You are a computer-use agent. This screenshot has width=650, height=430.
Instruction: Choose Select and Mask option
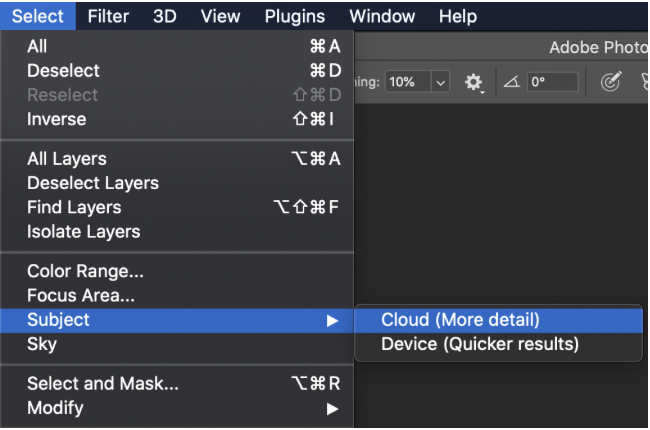(x=103, y=383)
